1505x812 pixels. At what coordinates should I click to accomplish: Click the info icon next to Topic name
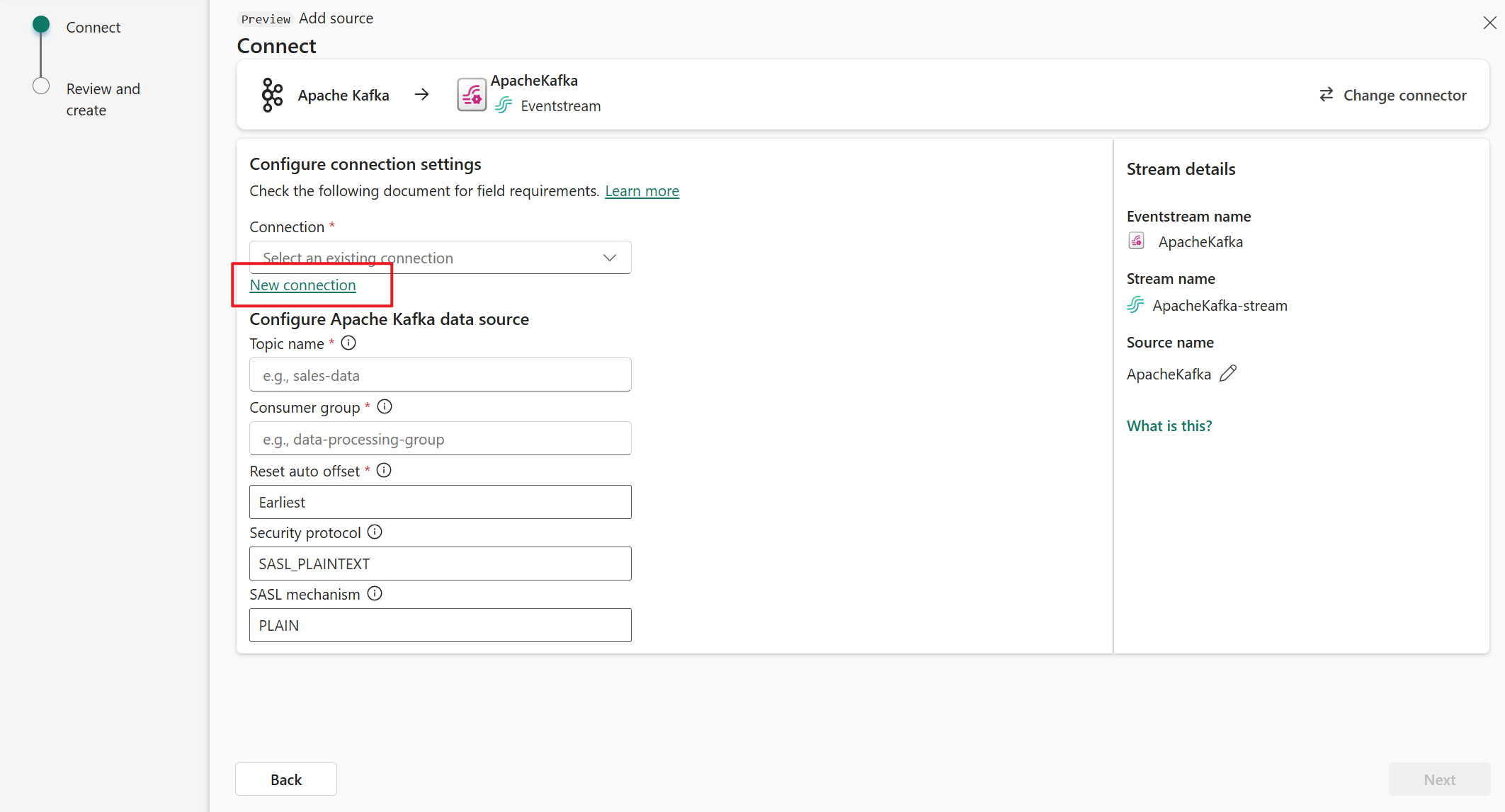click(349, 343)
